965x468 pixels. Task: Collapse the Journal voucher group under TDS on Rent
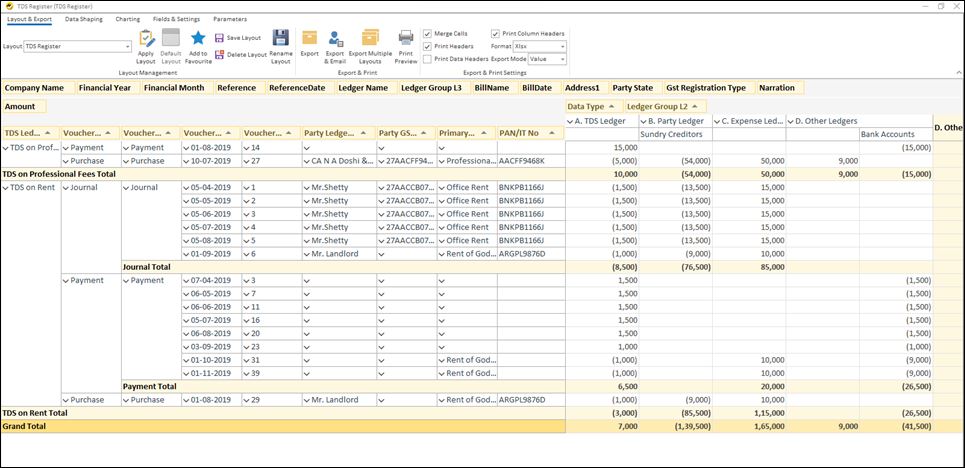pos(67,187)
